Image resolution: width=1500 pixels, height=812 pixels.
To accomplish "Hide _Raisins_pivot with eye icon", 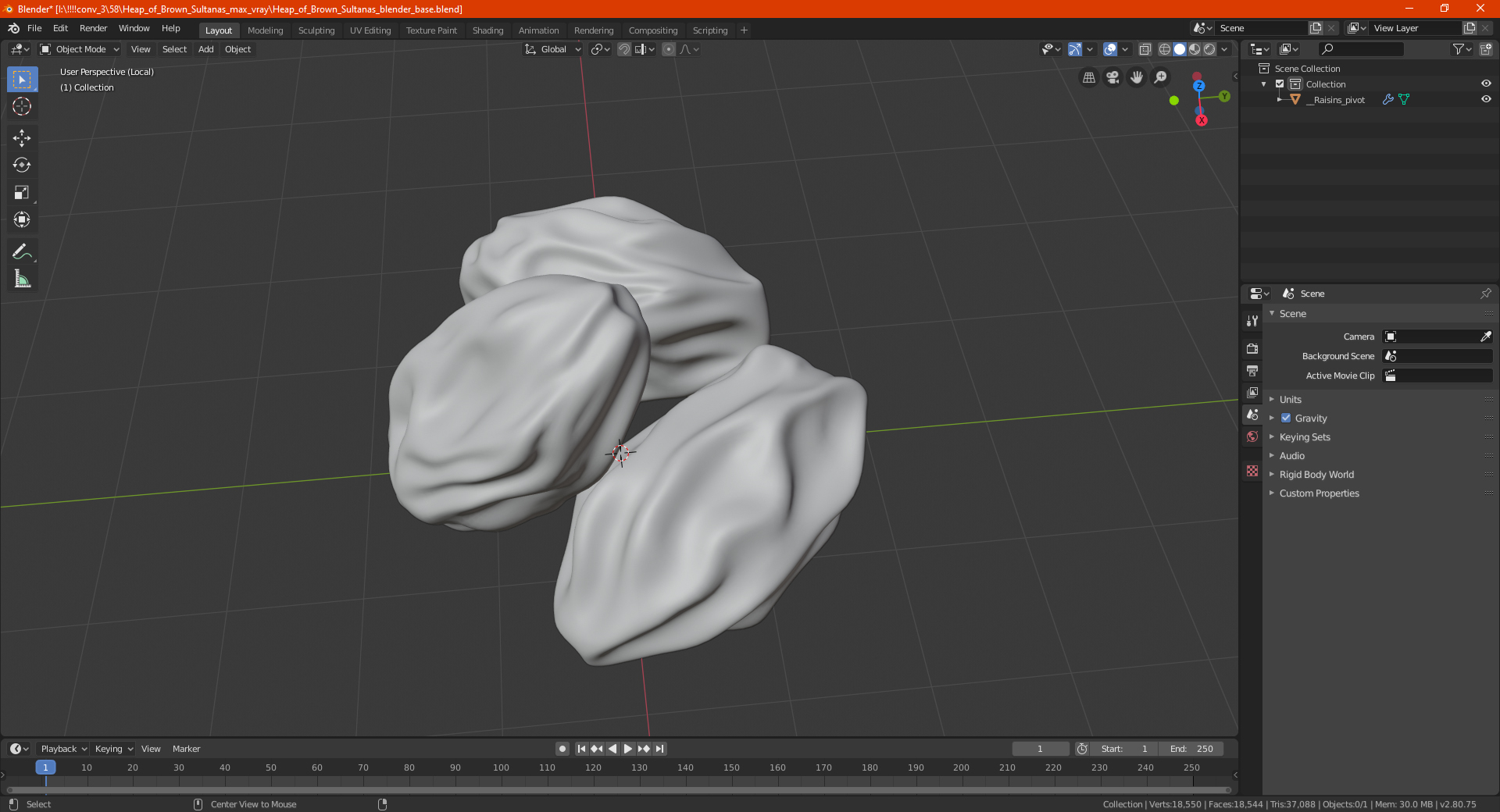I will tap(1486, 99).
